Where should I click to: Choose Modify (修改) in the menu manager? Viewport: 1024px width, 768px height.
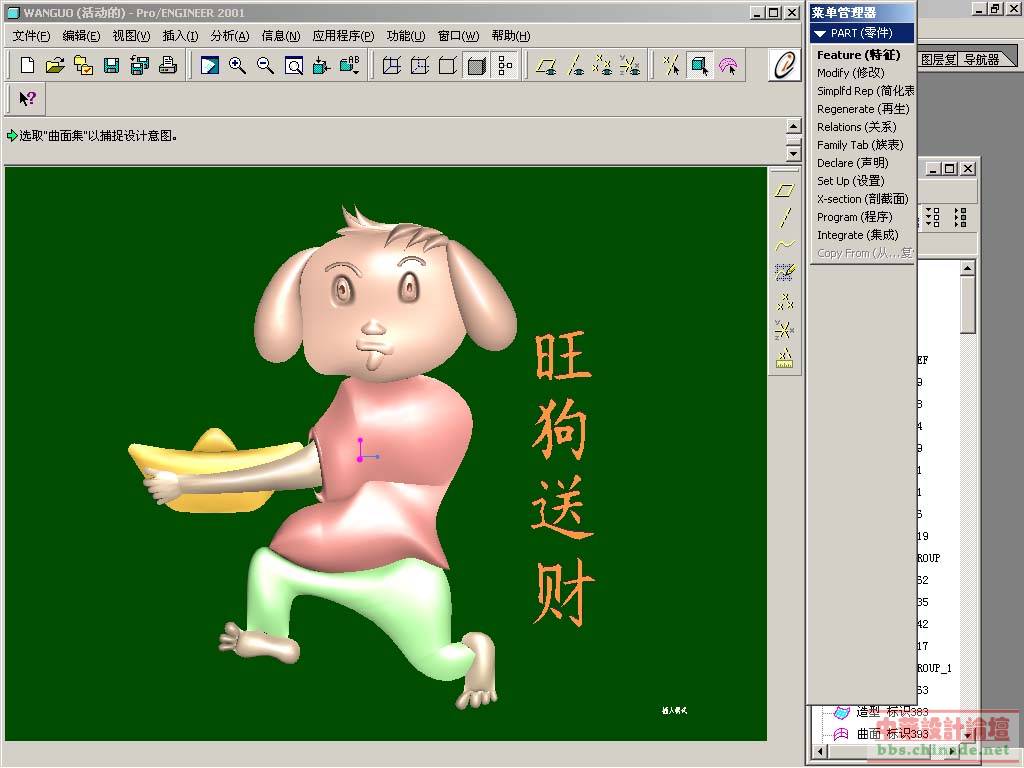click(x=850, y=73)
